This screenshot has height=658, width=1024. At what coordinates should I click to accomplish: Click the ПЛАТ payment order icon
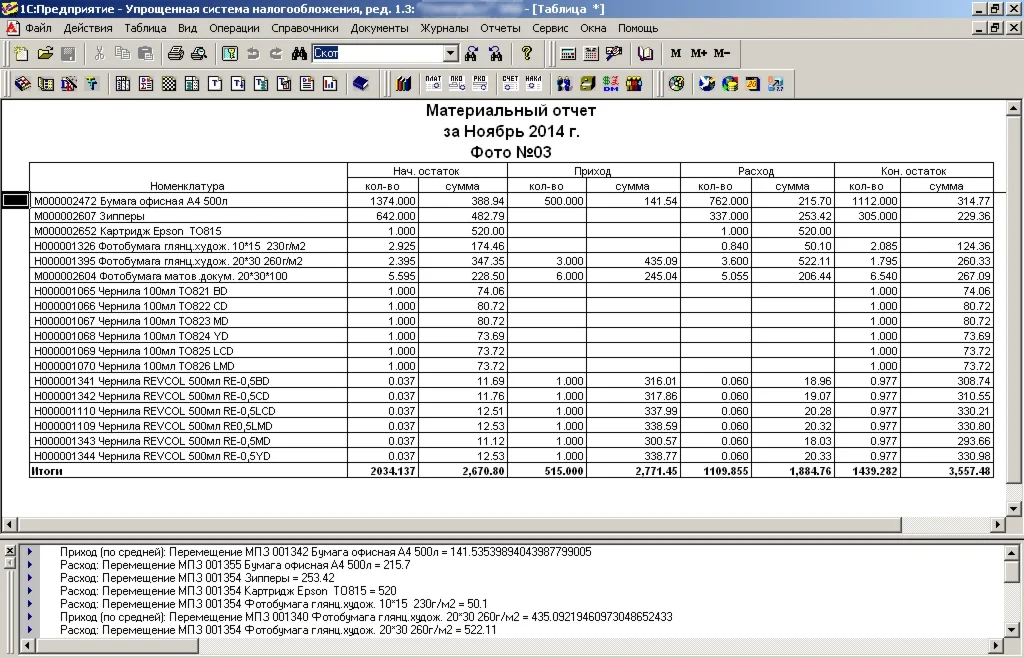(433, 83)
